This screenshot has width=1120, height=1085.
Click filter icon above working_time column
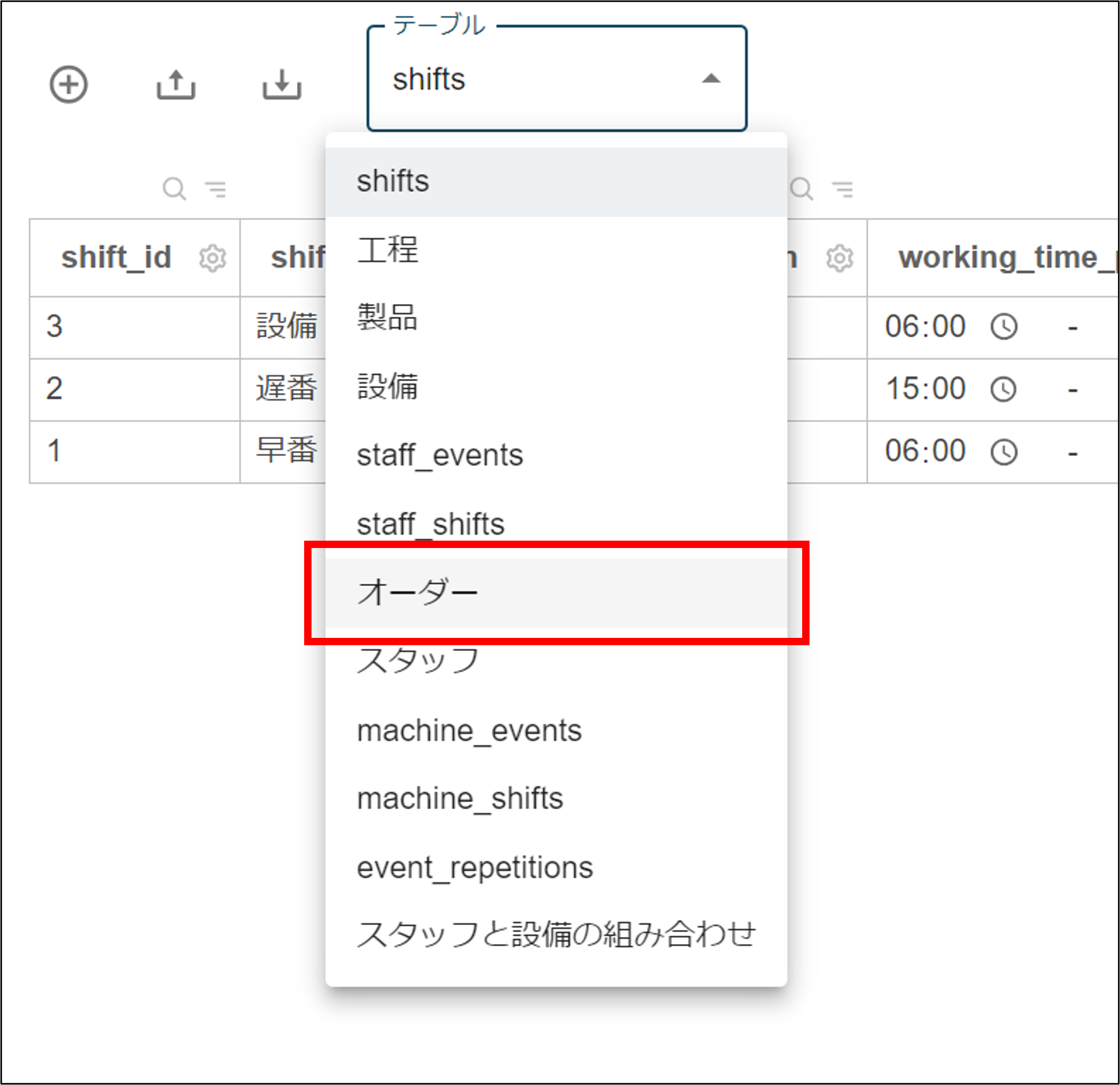point(843,189)
